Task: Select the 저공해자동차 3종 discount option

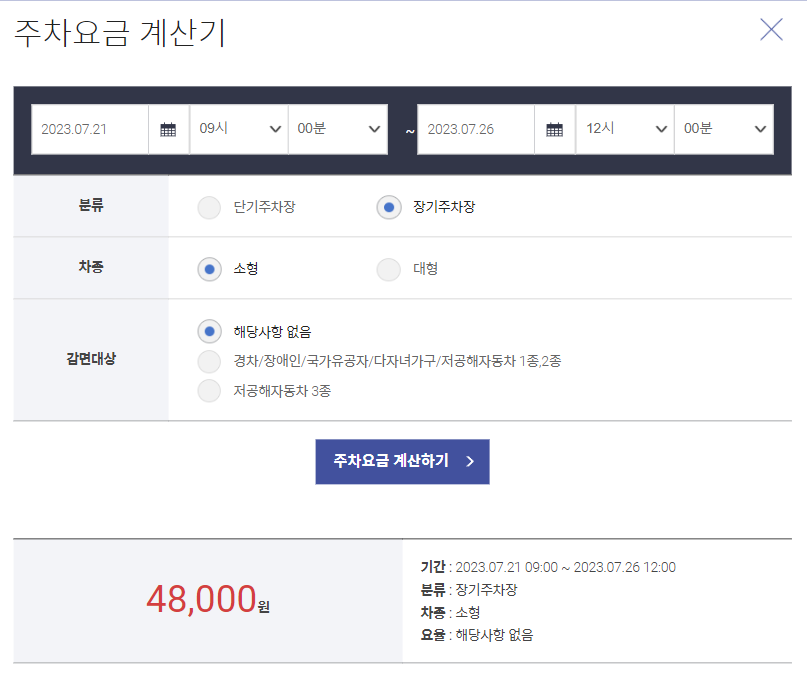Action: [209, 388]
